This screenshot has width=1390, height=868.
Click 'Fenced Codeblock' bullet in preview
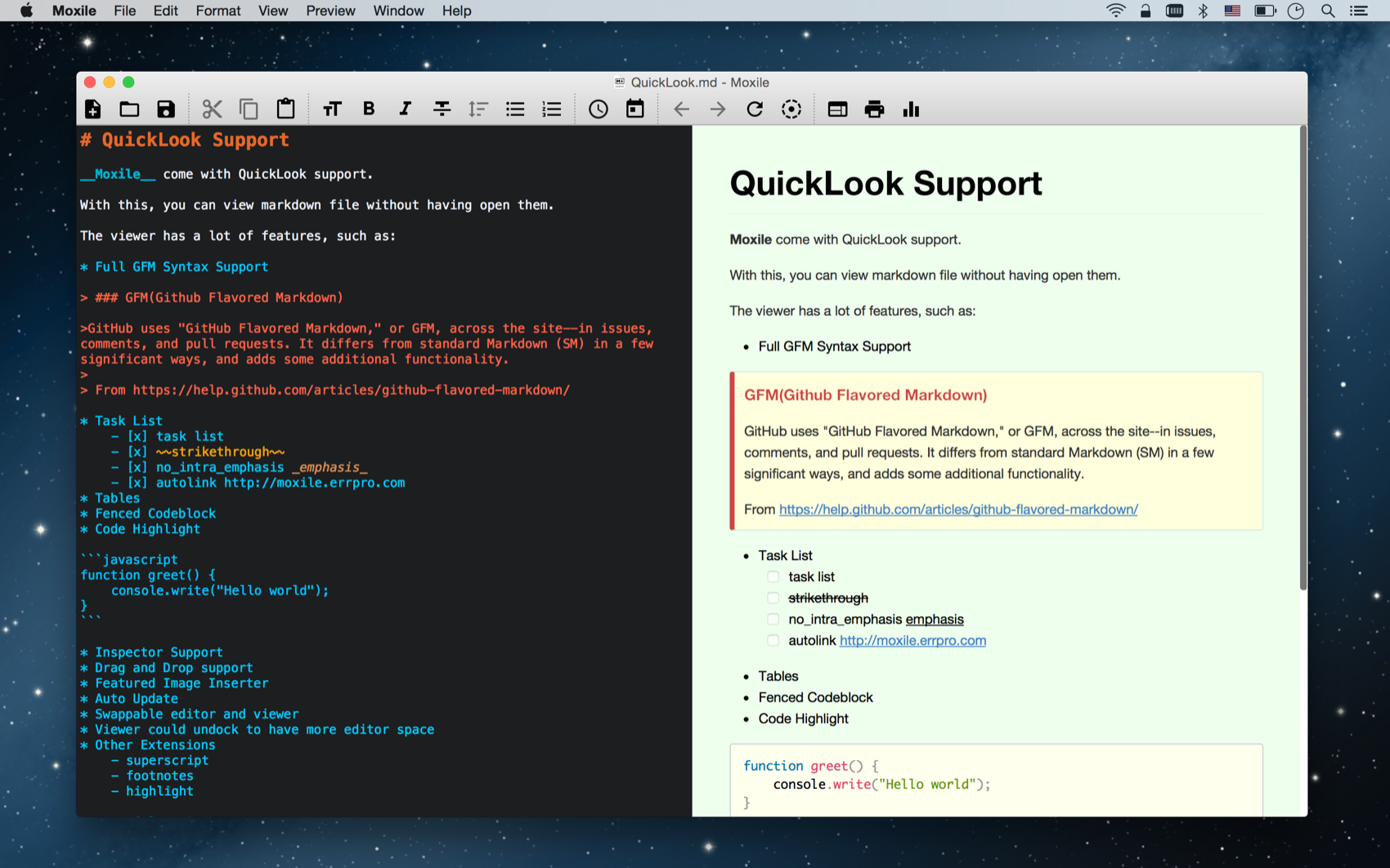[x=815, y=697]
